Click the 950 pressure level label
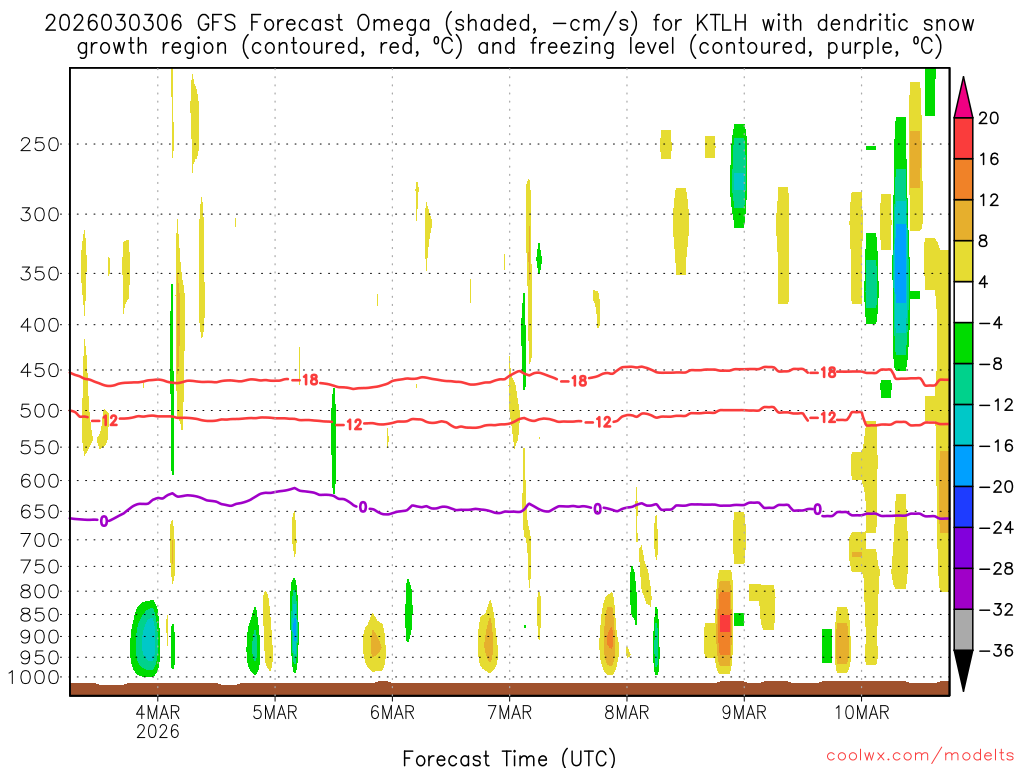The image size is (1024, 768). pos(40,658)
